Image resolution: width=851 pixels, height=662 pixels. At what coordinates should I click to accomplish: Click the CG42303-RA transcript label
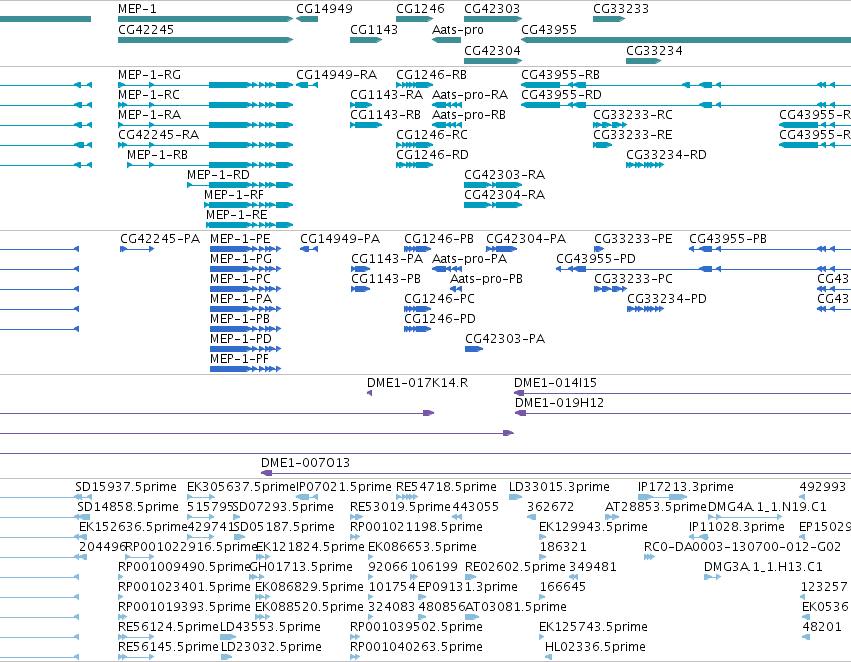[504, 175]
